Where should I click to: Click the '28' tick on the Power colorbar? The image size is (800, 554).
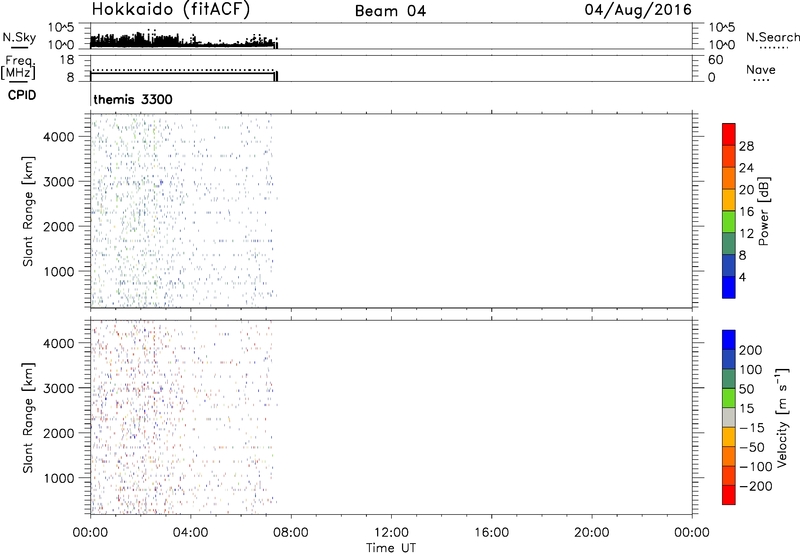[x=746, y=146]
